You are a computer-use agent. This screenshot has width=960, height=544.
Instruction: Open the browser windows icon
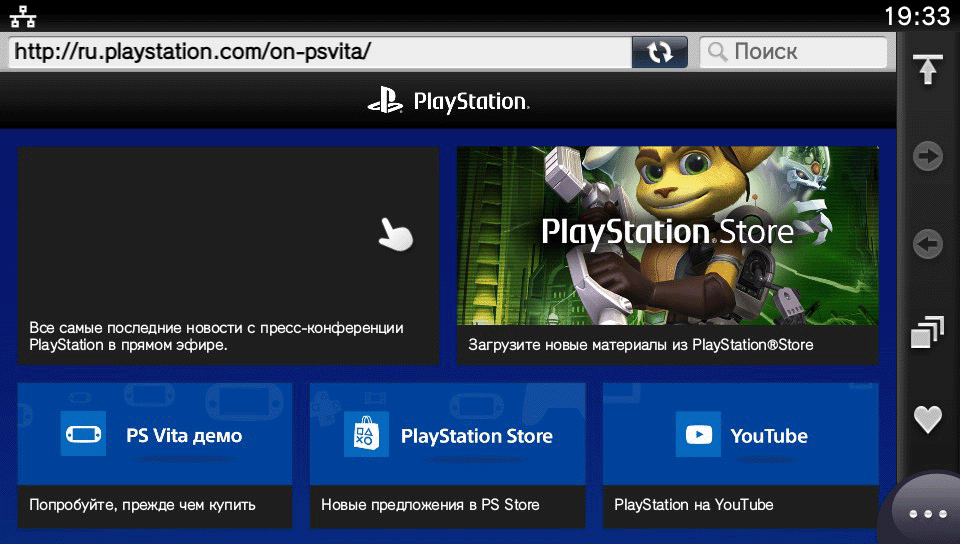[928, 333]
